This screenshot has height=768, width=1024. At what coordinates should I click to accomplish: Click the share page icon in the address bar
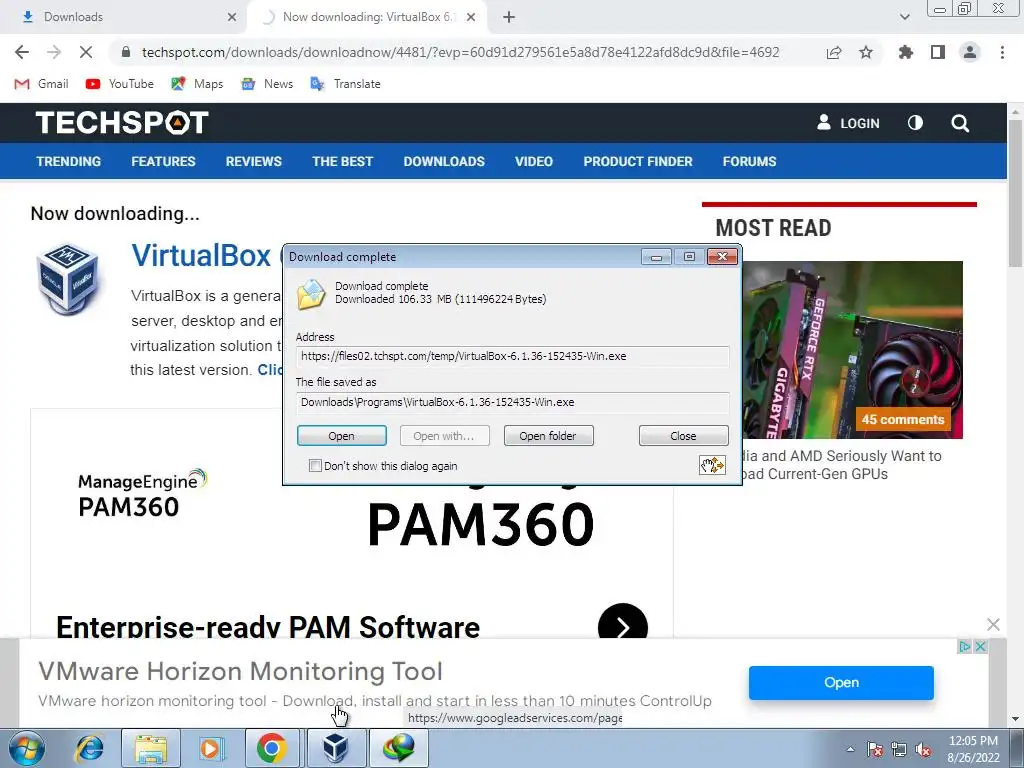[834, 53]
